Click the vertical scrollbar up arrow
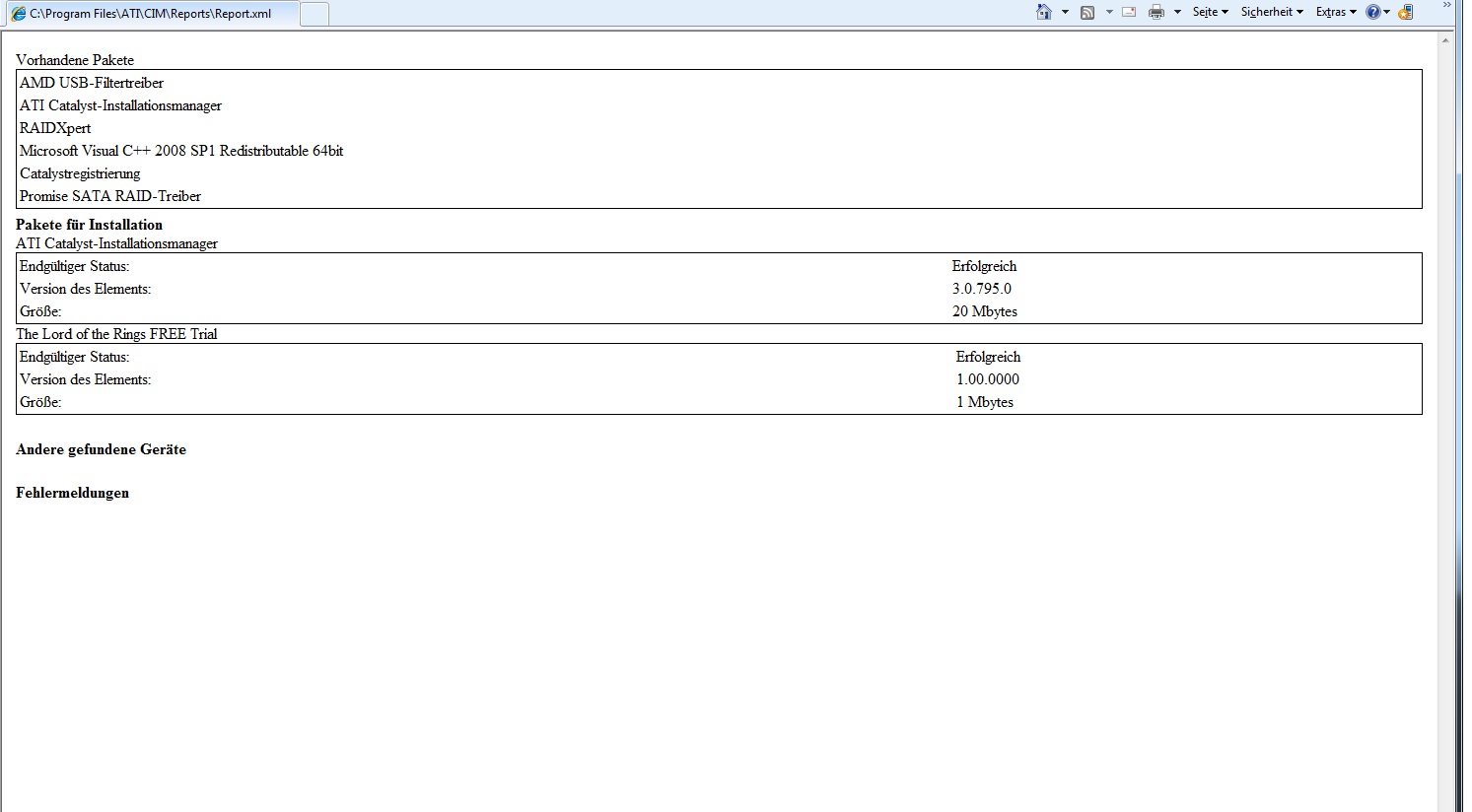The image size is (1472, 812). click(1446, 40)
